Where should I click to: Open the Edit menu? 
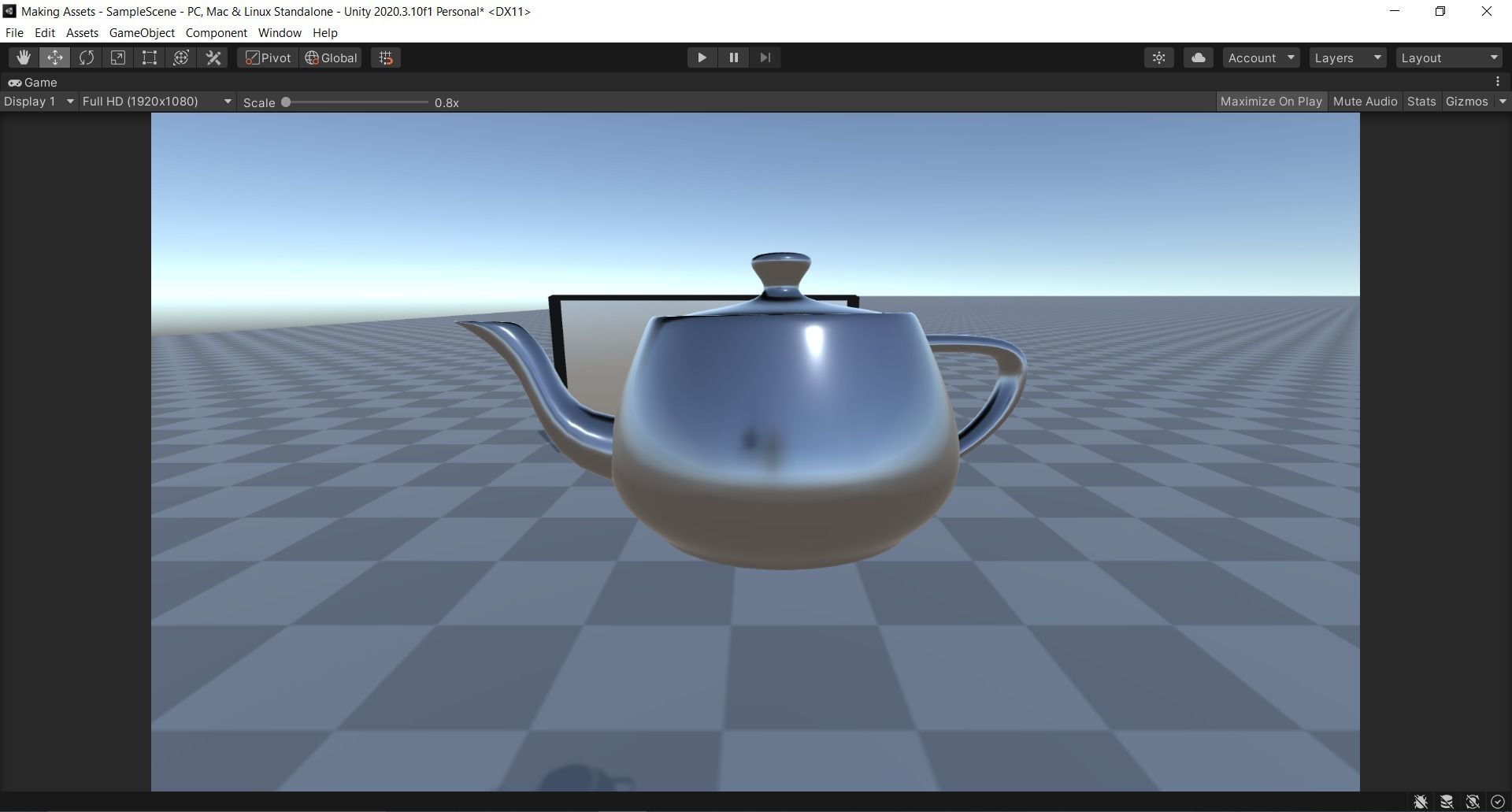point(45,33)
